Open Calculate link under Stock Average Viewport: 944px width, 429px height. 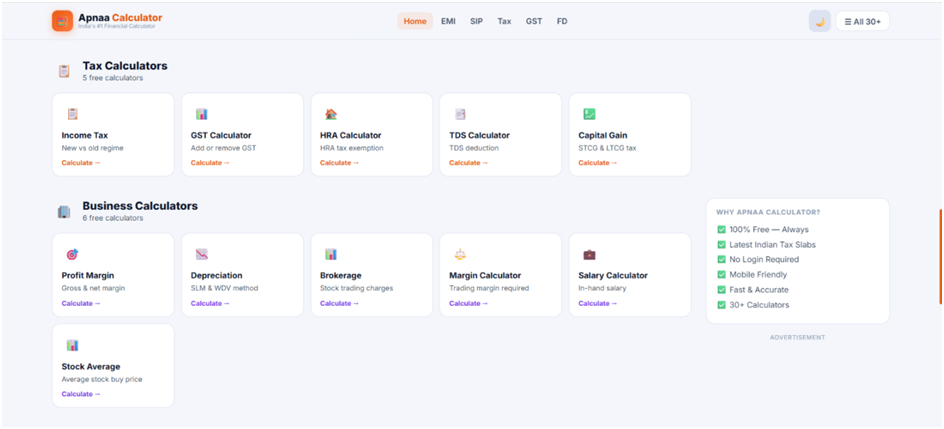[x=81, y=394]
